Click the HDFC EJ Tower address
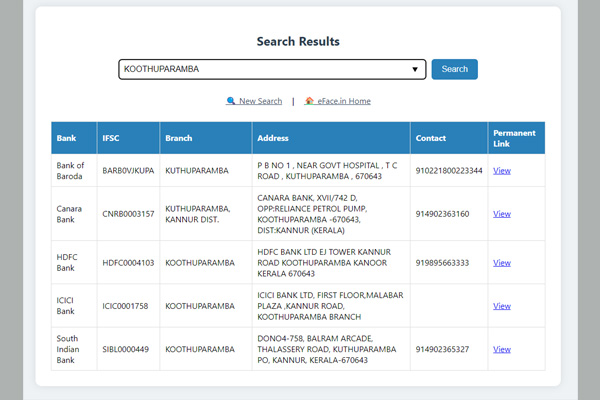Image resolution: width=600 pixels, height=400 pixels. [x=324, y=263]
